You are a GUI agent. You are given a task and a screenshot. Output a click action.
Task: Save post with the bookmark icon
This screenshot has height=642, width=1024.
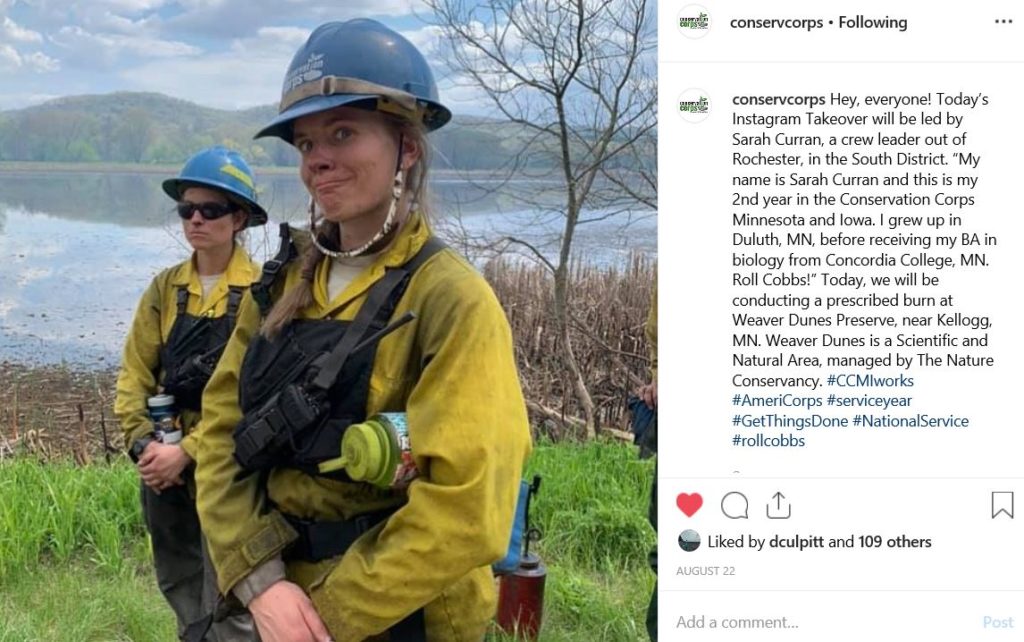point(1002,505)
